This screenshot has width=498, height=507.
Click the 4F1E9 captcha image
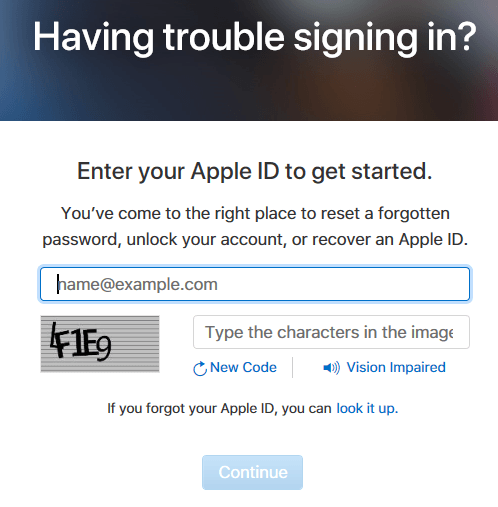pos(100,344)
